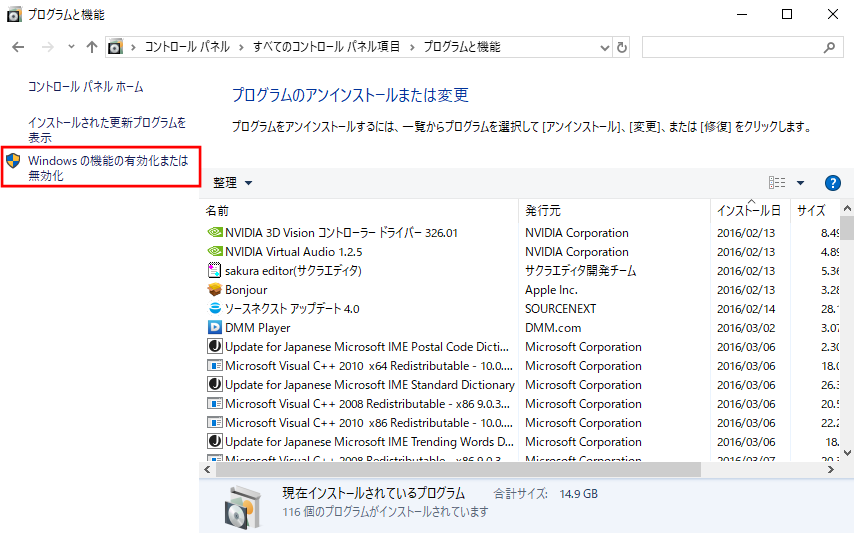Click the すべてのコントロール パネル項目 breadcrumb
The image size is (854, 533).
click(326, 47)
